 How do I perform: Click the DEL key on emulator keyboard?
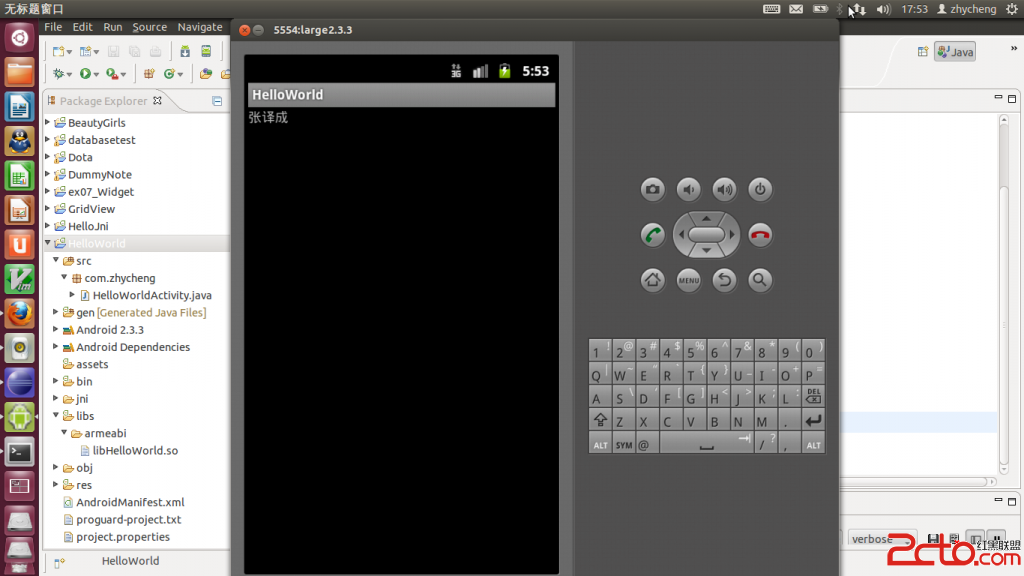click(x=813, y=397)
